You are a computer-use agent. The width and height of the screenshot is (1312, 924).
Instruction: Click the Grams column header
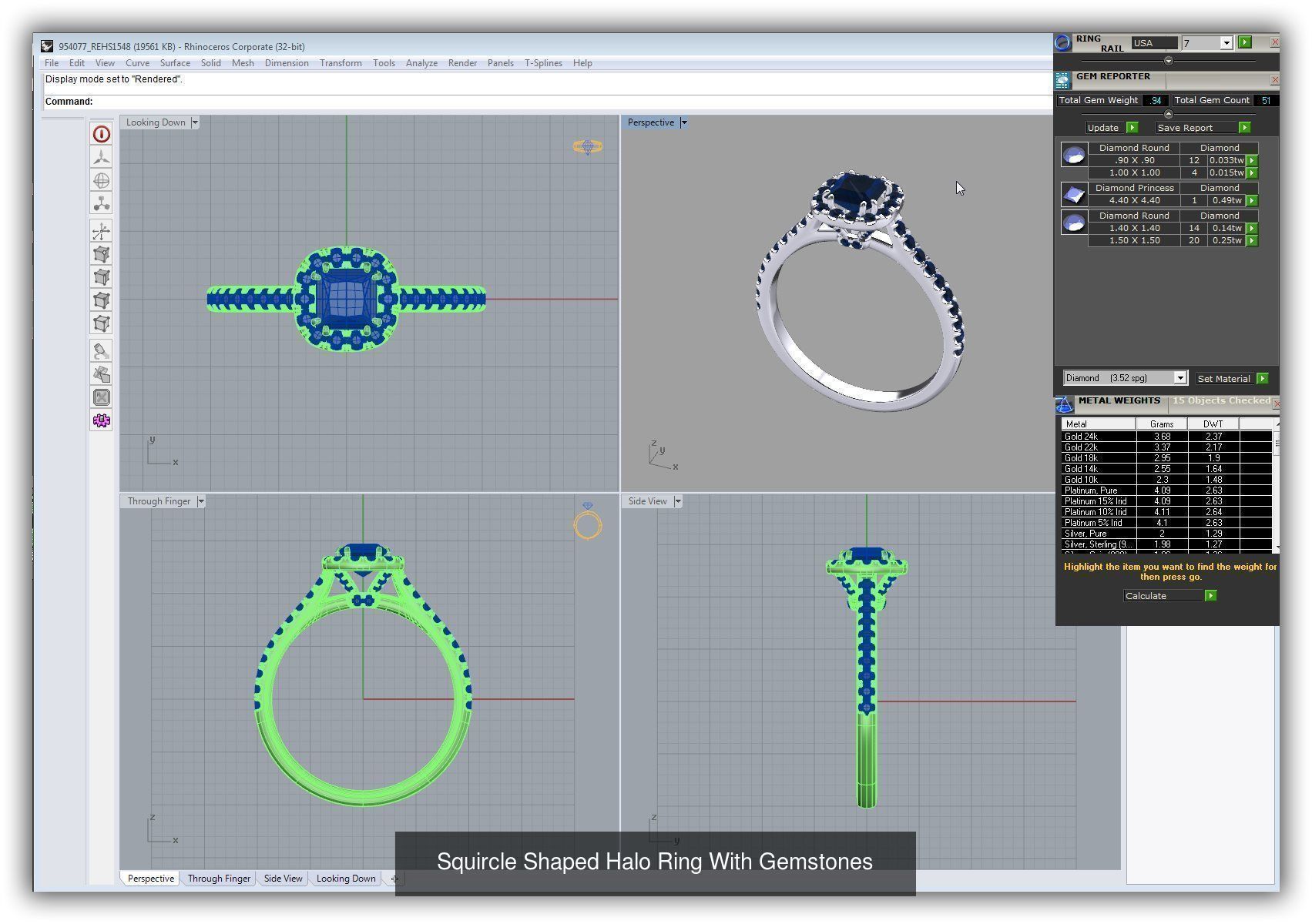point(1162,424)
